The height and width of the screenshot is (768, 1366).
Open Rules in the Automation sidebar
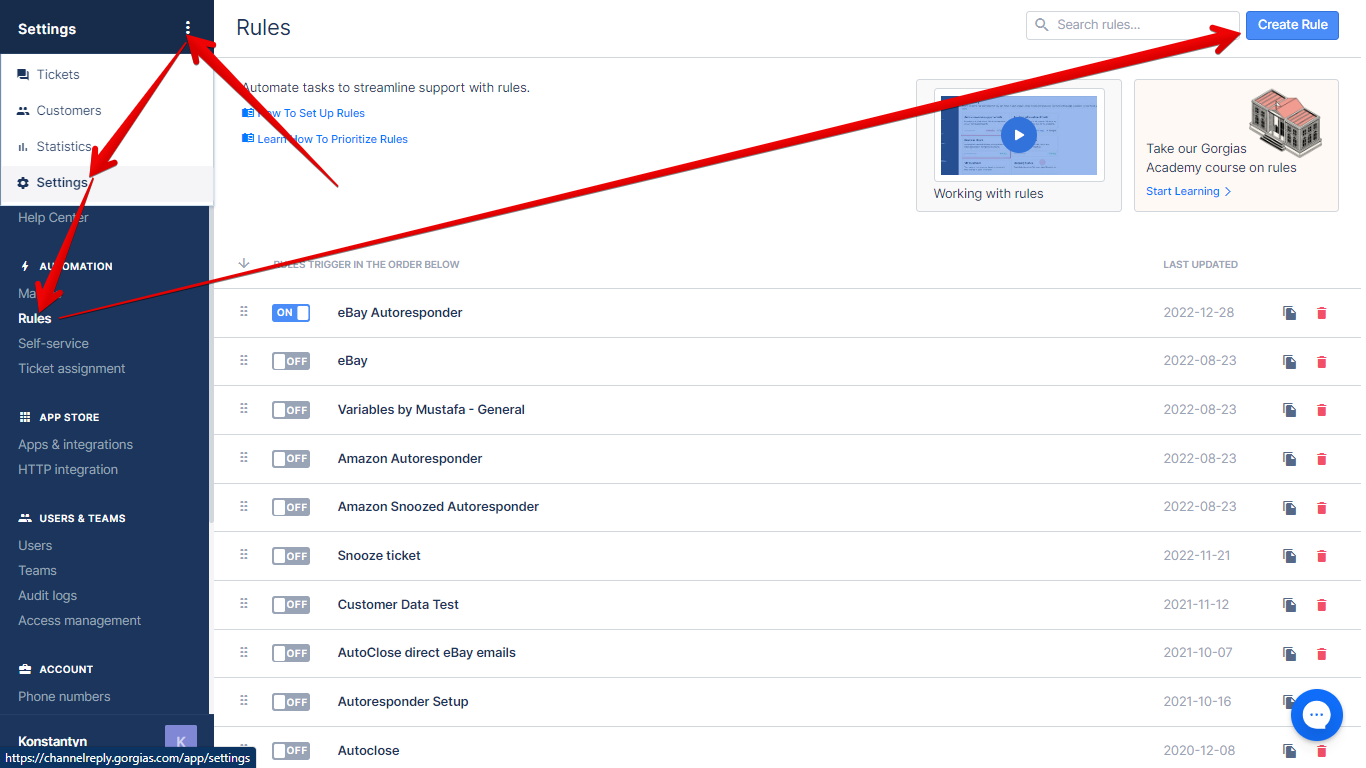35,318
